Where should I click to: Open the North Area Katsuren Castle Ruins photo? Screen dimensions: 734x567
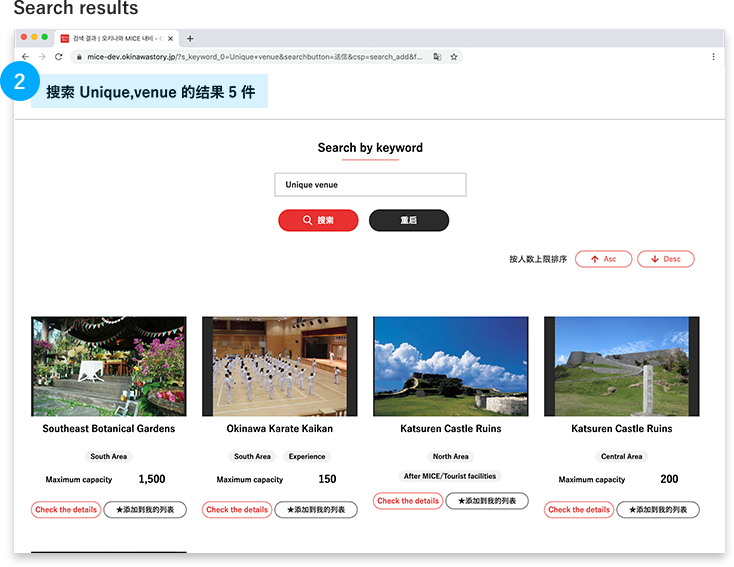pos(451,366)
